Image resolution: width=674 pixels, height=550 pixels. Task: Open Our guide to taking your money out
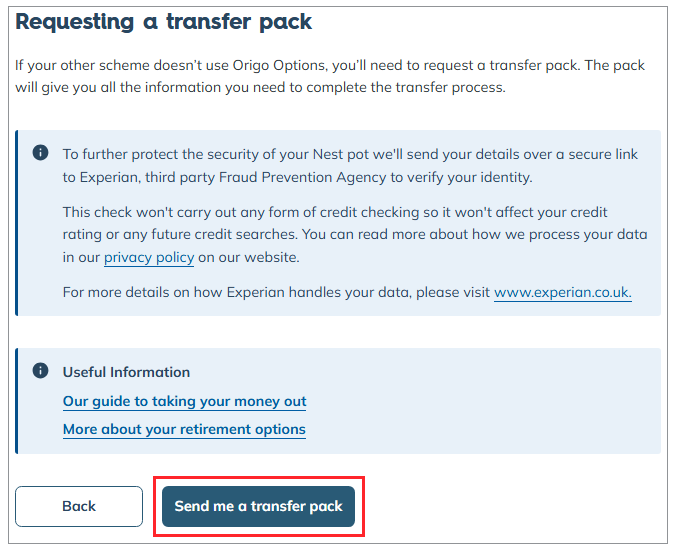(184, 401)
